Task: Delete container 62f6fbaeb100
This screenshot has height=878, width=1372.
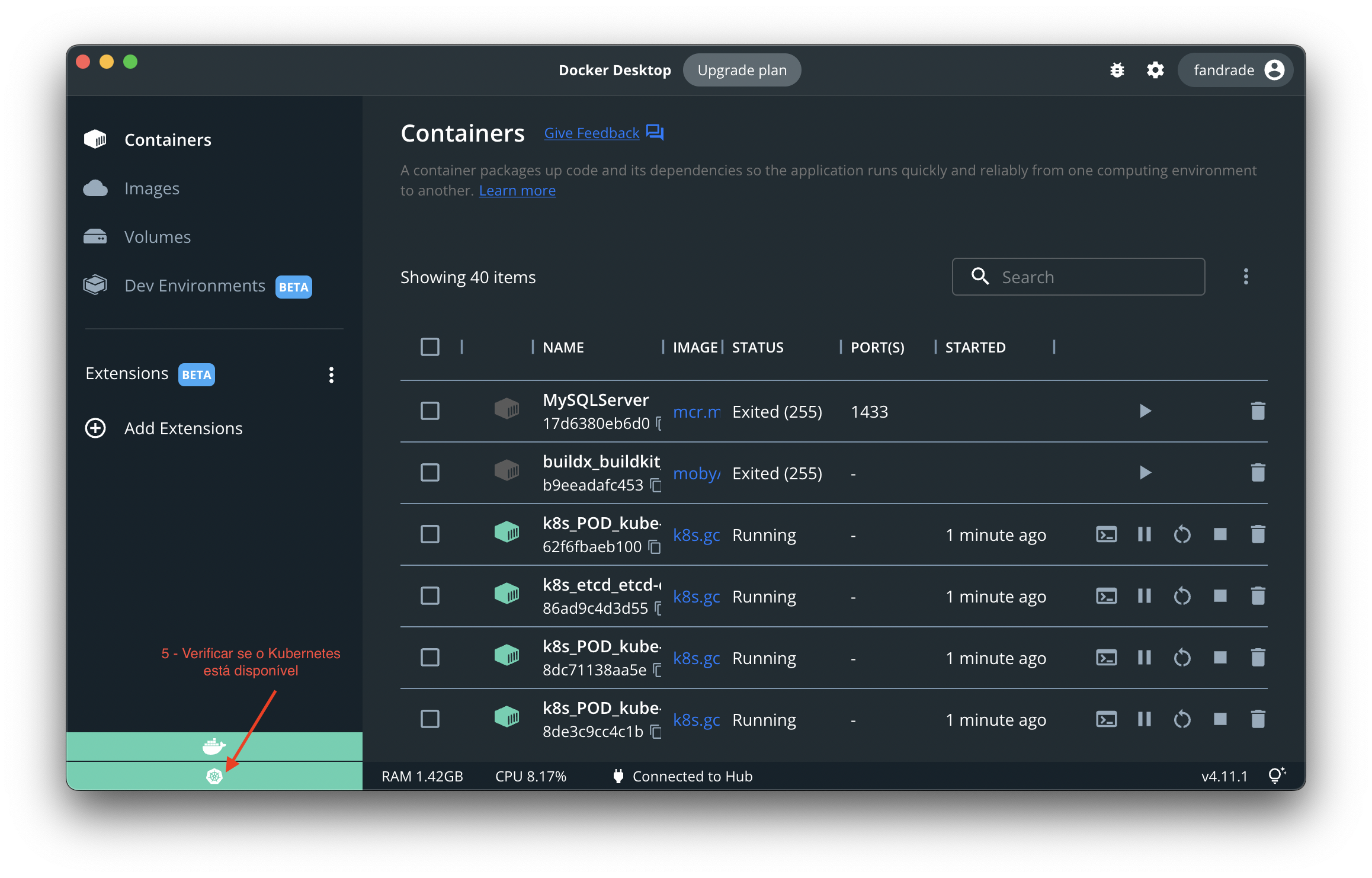Action: pyautogui.click(x=1258, y=534)
